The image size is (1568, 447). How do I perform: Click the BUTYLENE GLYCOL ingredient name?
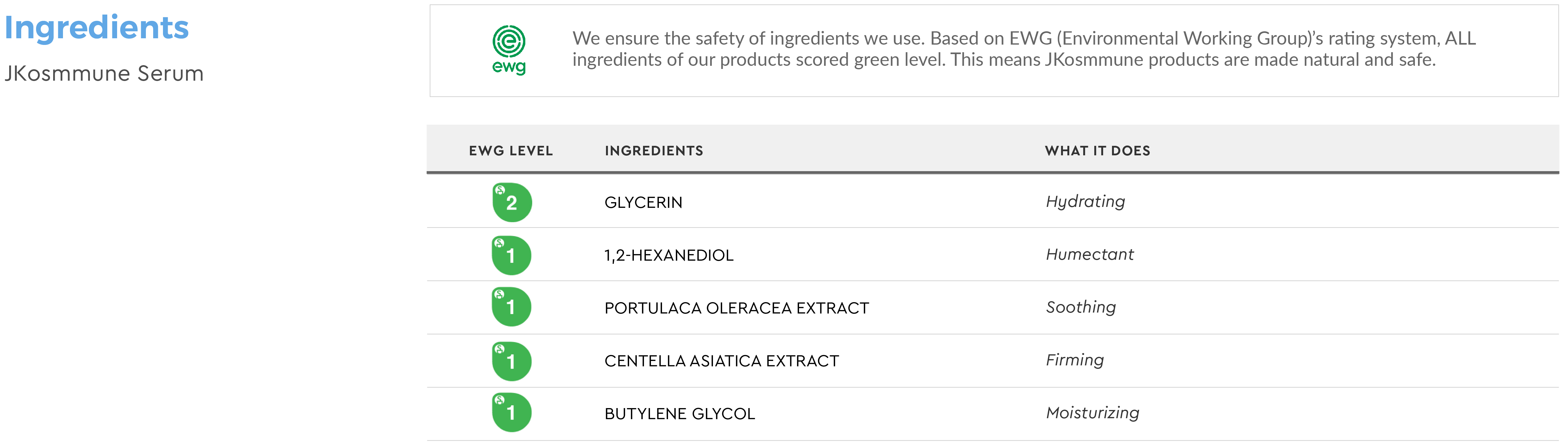point(679,414)
